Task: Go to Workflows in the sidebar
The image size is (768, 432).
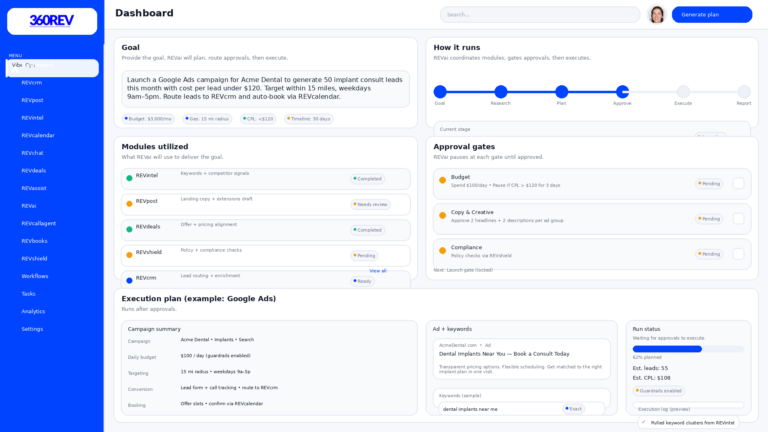Action: tap(35, 276)
